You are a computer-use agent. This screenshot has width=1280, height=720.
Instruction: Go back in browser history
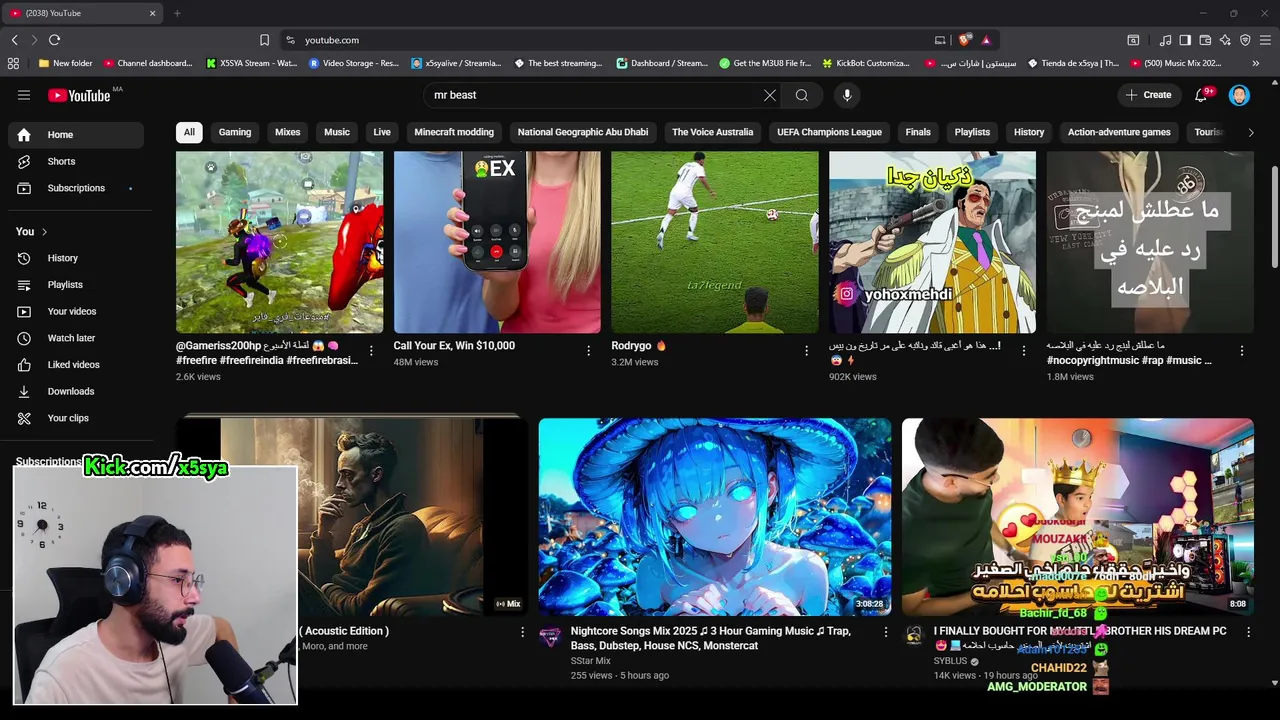(14, 40)
